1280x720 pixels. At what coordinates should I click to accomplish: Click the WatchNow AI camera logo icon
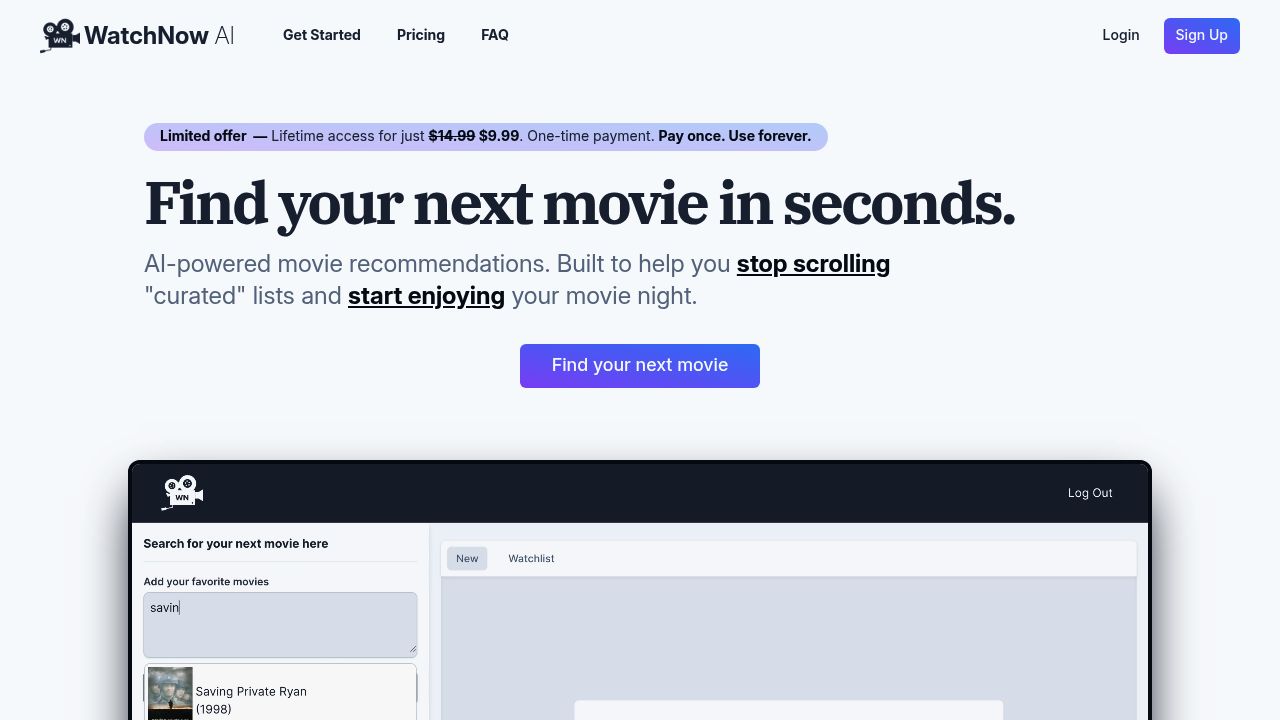click(x=60, y=35)
